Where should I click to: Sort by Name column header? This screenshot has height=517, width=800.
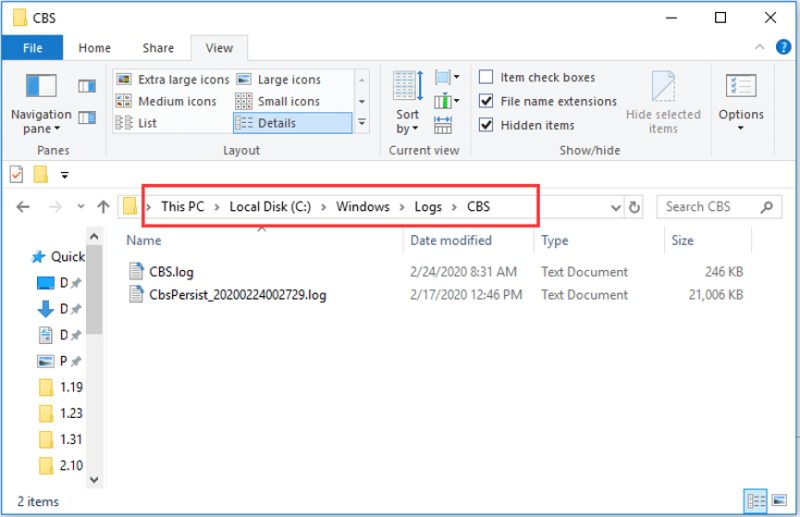144,240
